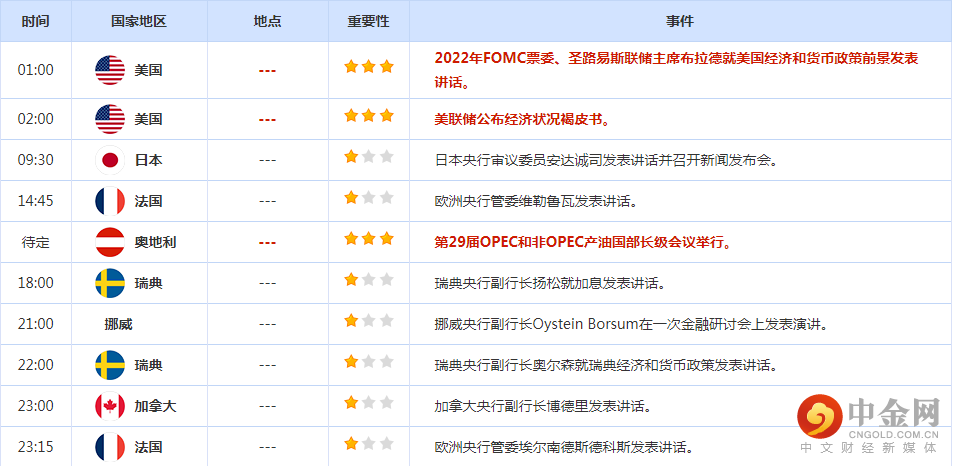Click the one-star rating in the 18:00 row
The height and width of the screenshot is (466, 954).
click(369, 280)
